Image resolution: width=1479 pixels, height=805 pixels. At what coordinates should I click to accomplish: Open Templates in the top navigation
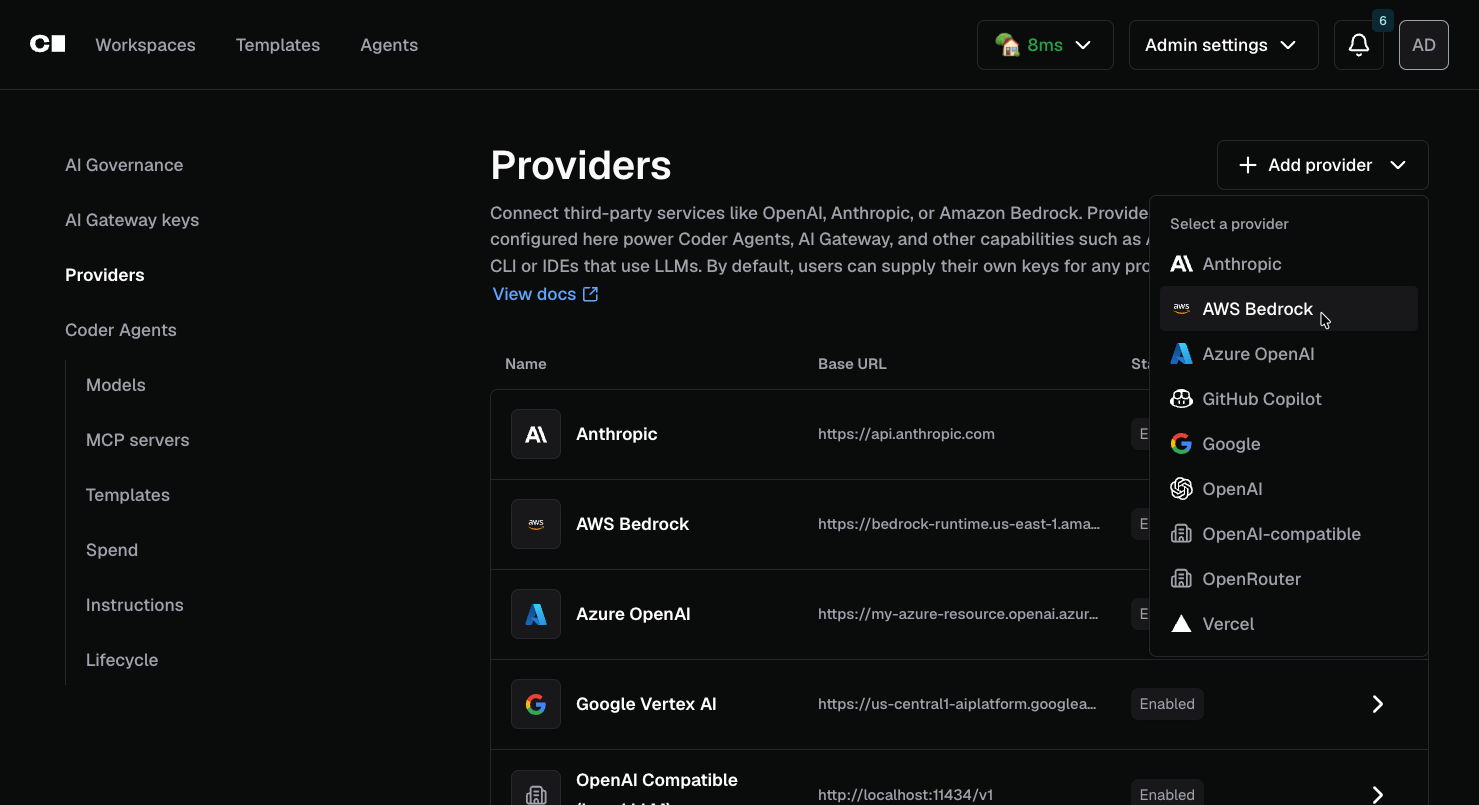pos(278,45)
